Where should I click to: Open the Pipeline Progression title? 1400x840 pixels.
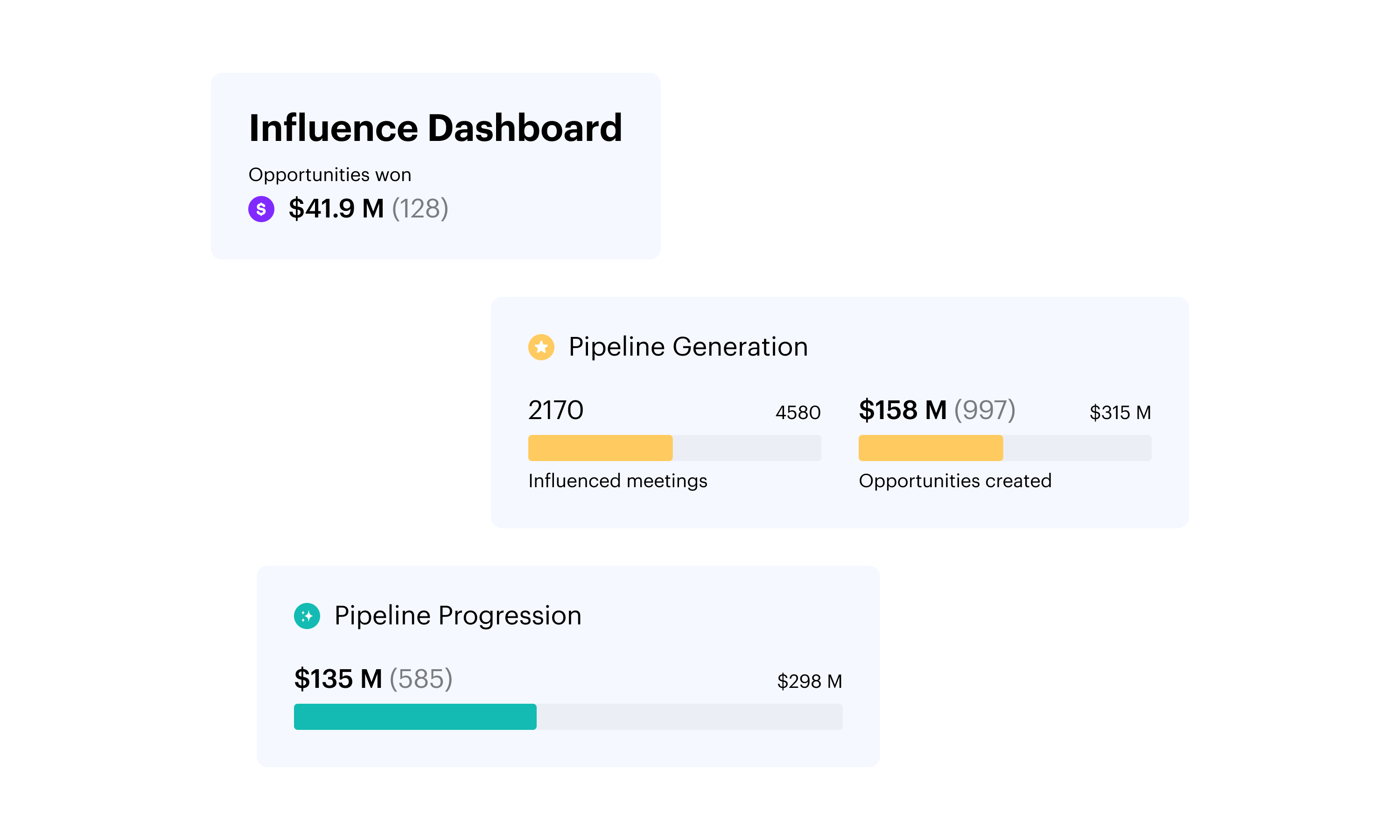[457, 615]
